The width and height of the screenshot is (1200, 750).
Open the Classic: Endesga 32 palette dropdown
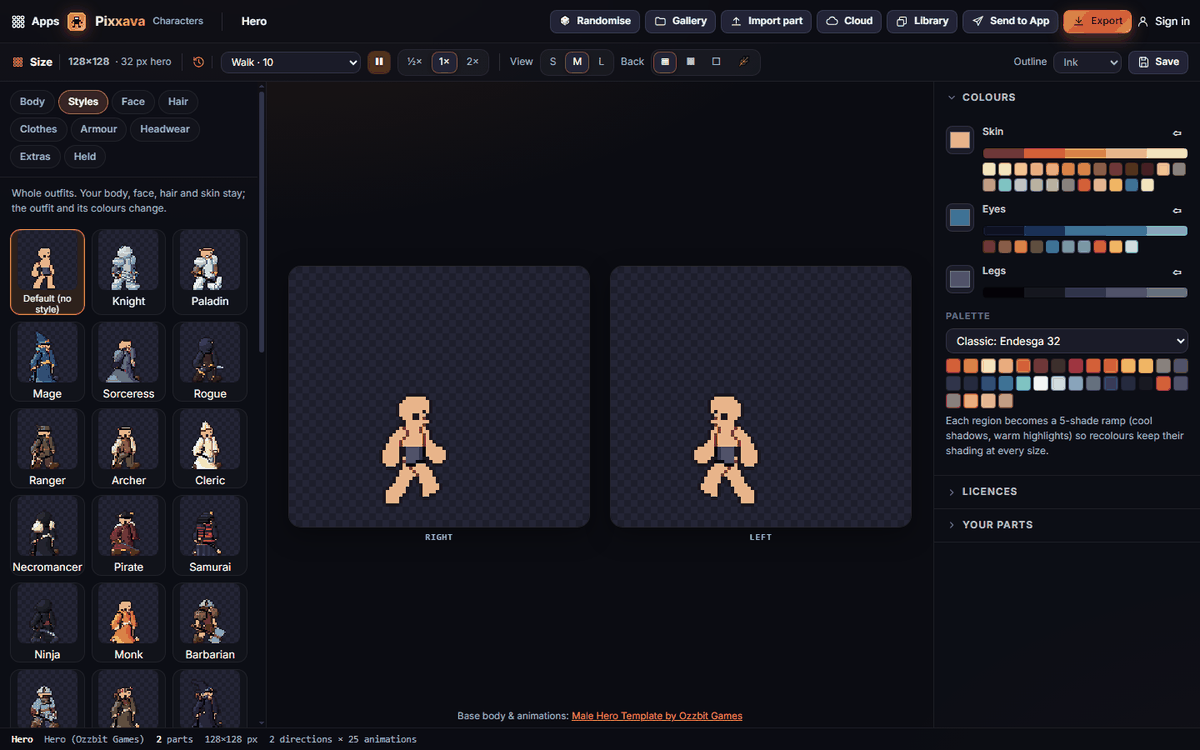[1067, 341]
